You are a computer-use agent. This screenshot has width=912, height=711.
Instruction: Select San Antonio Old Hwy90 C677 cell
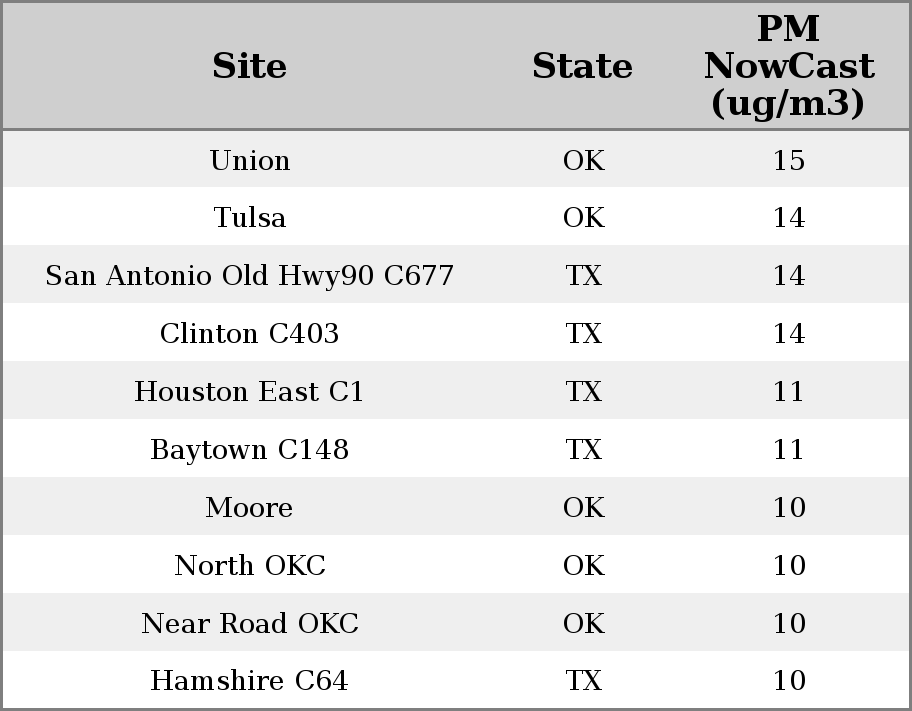point(250,275)
